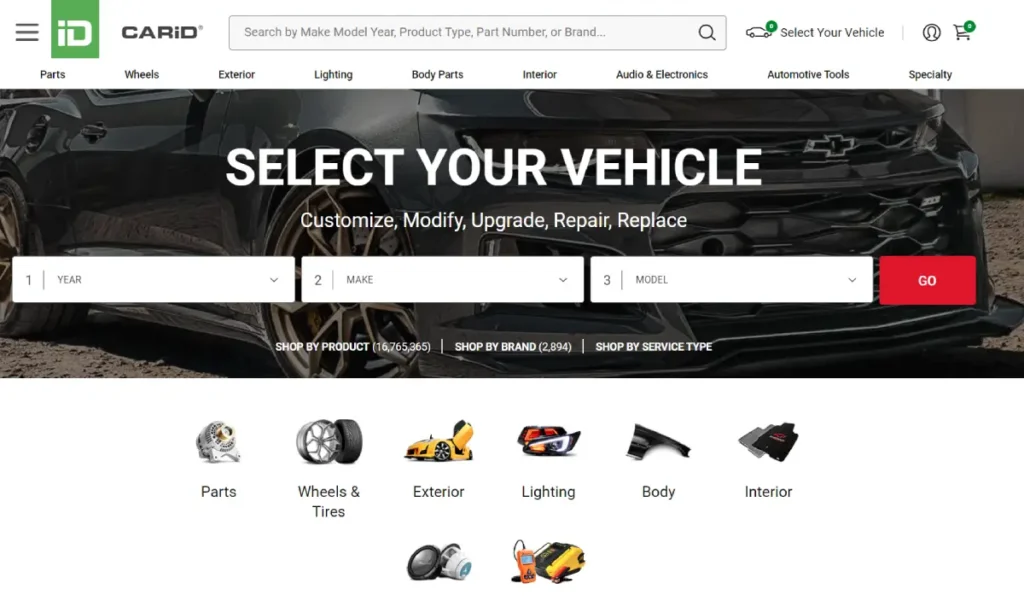Click the green iD logo

(x=75, y=29)
